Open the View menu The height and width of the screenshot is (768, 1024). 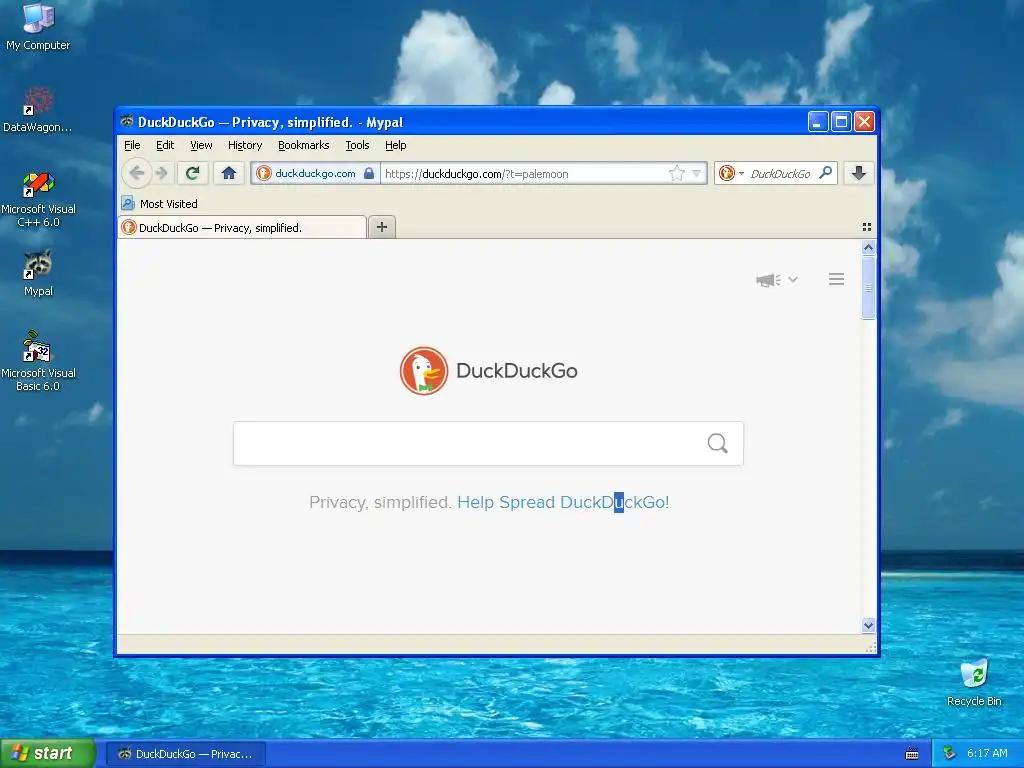(x=201, y=145)
